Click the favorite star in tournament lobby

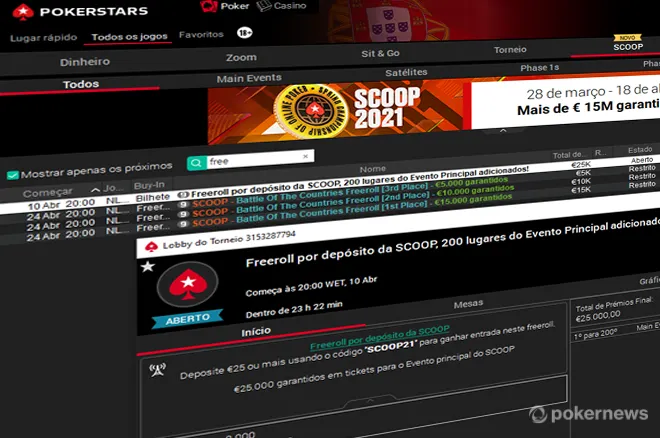tap(148, 266)
